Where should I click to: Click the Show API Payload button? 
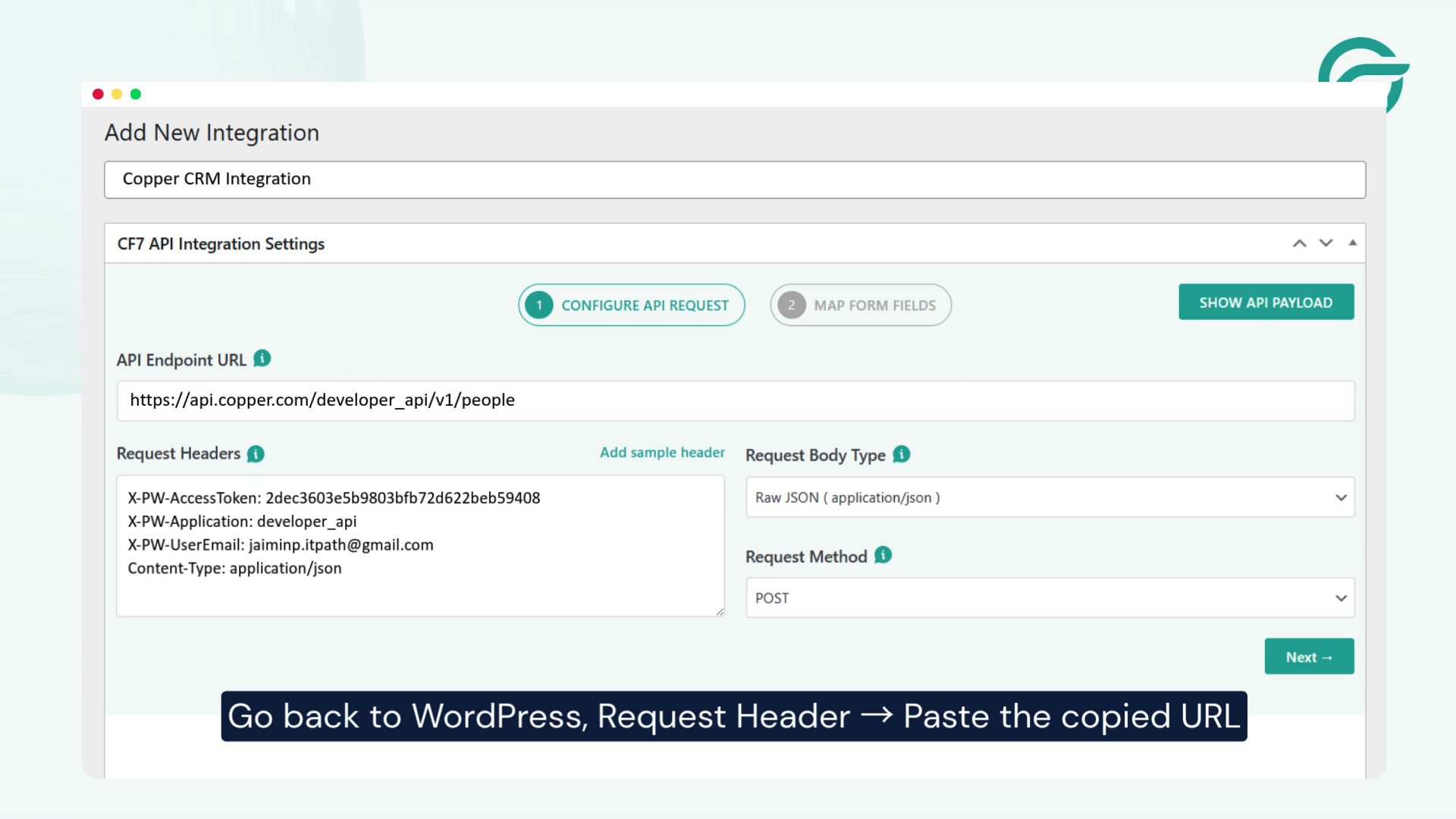coord(1266,302)
